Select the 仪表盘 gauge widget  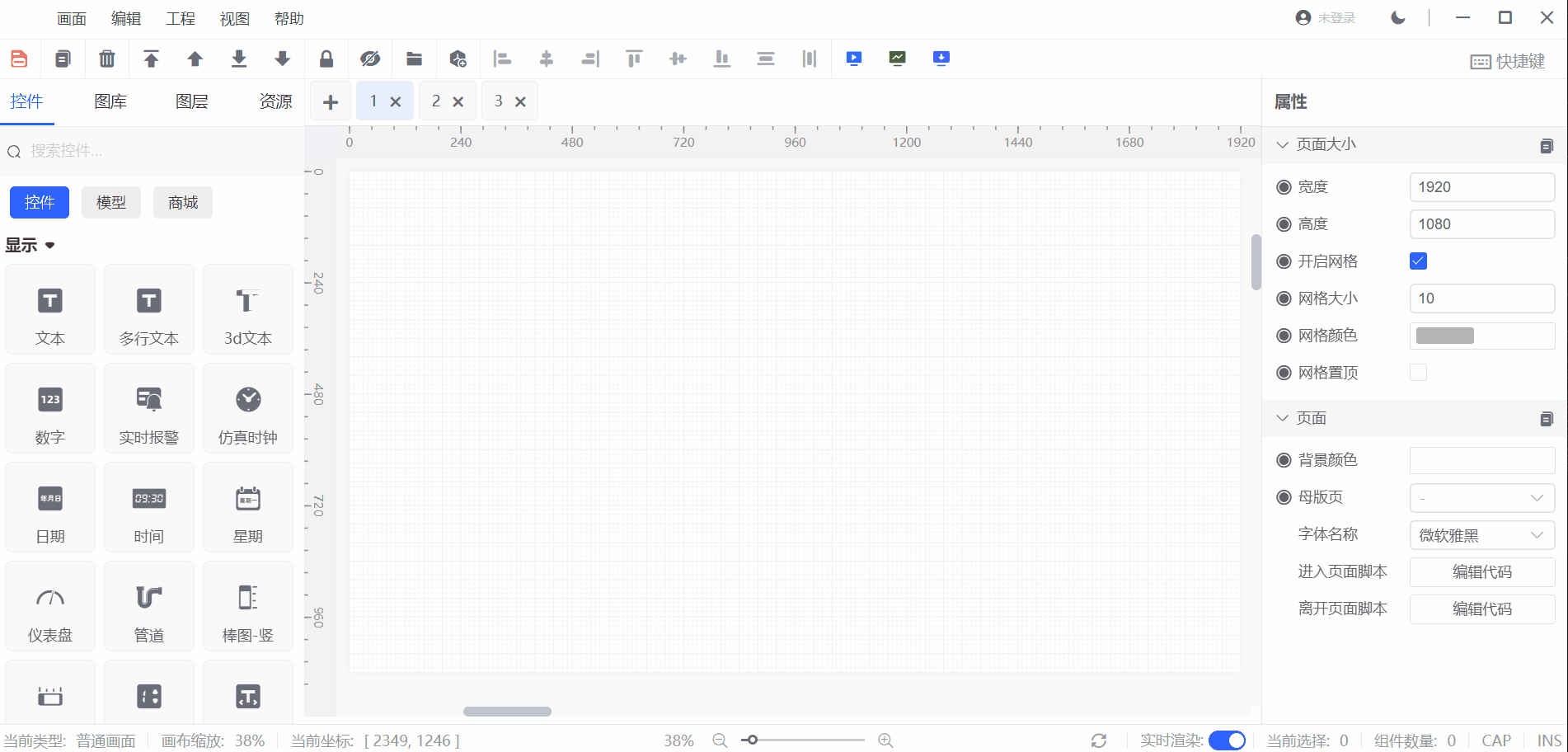50,607
